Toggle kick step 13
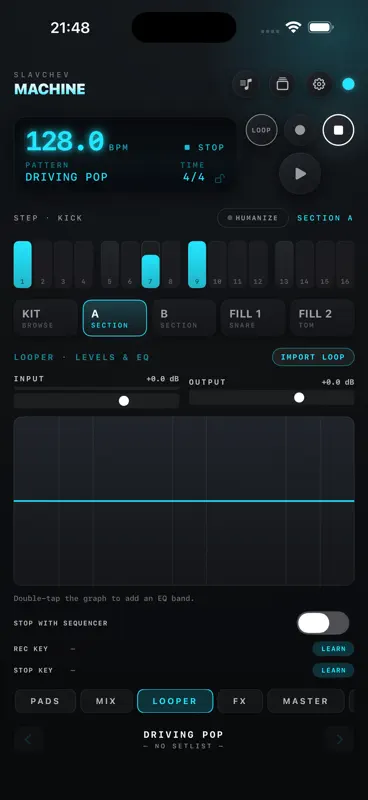Screen dimensions: 368x800 284,264
